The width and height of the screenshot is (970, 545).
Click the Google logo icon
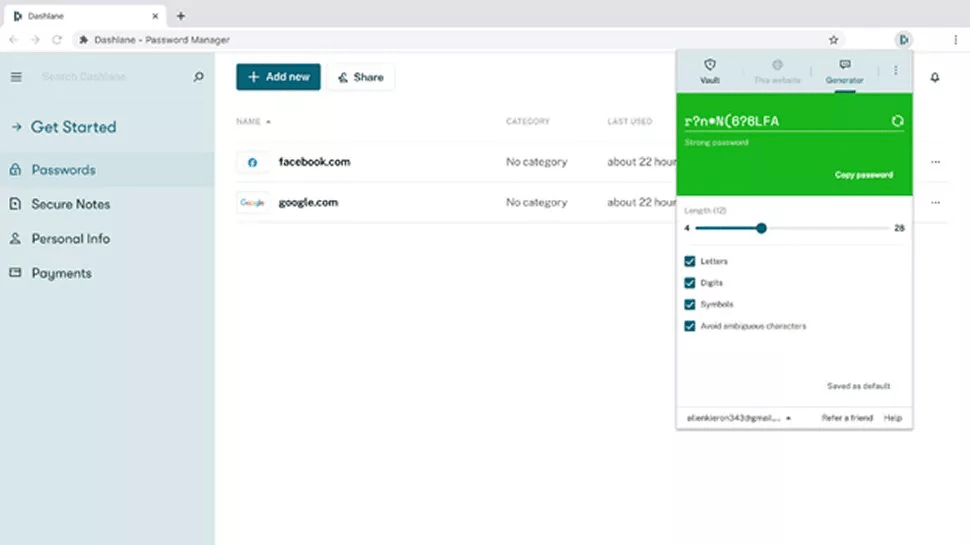point(252,202)
